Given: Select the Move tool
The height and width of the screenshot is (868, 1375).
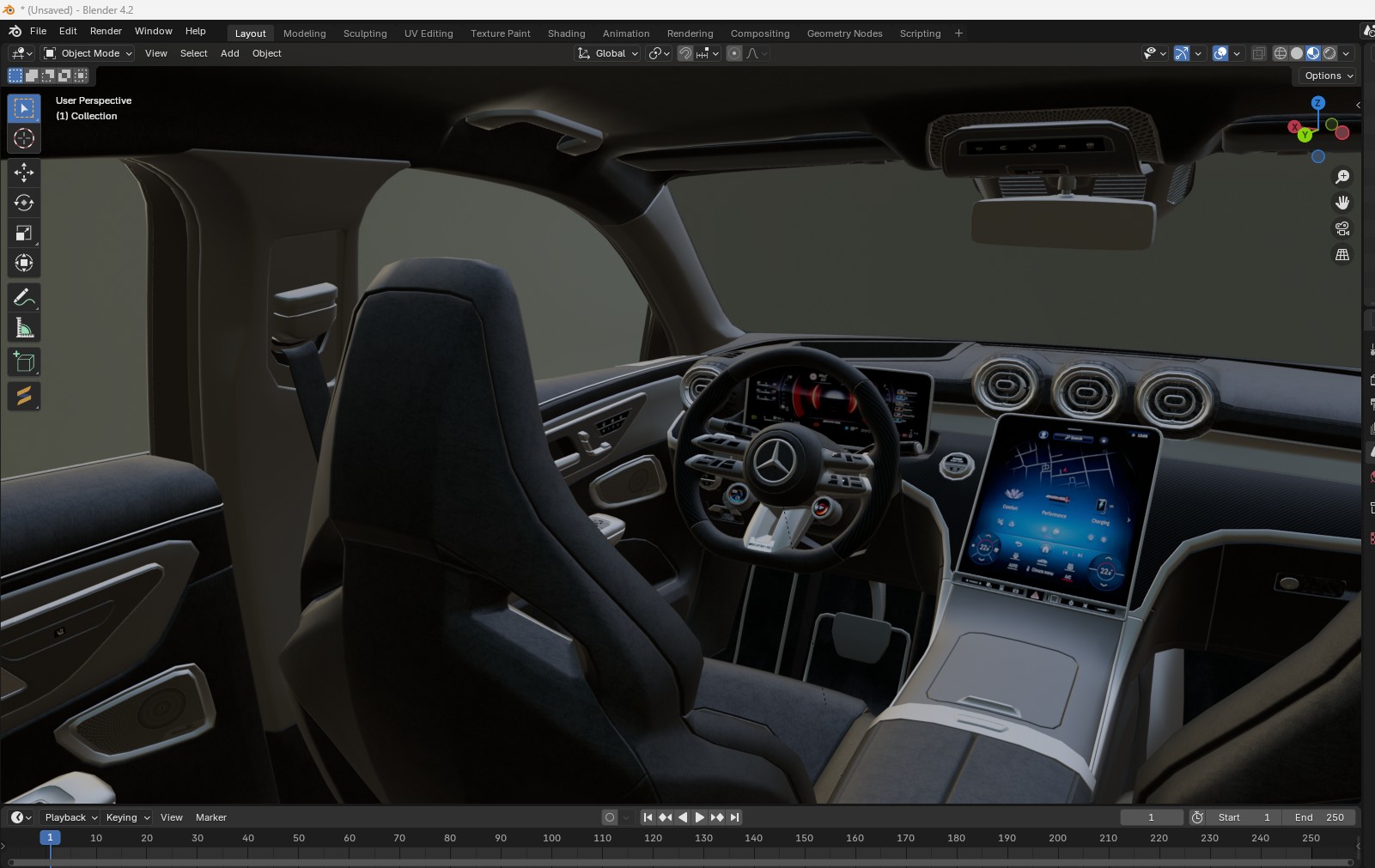Looking at the screenshot, I should tap(24, 173).
